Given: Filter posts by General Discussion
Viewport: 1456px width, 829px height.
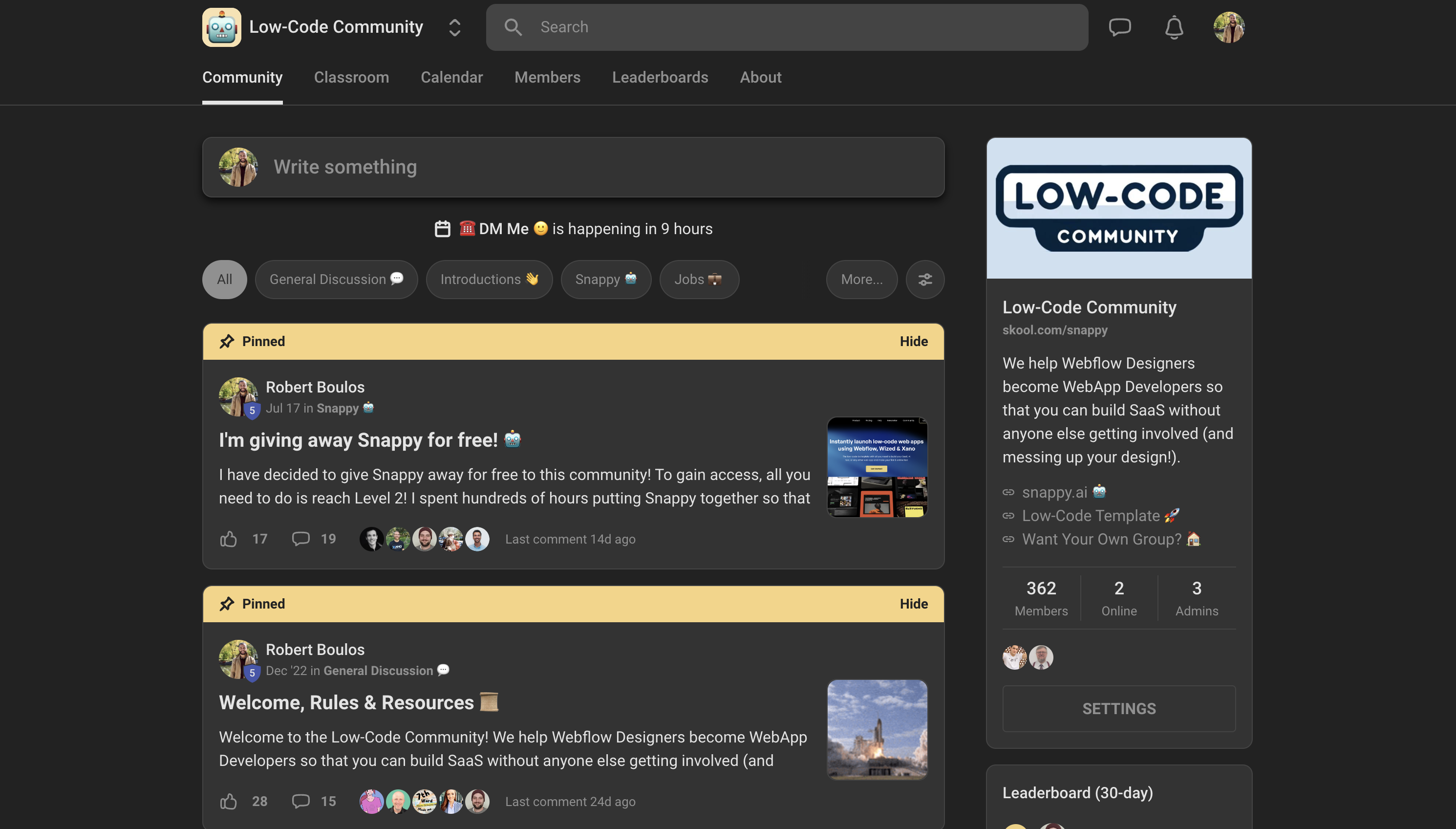Looking at the screenshot, I should (336, 279).
